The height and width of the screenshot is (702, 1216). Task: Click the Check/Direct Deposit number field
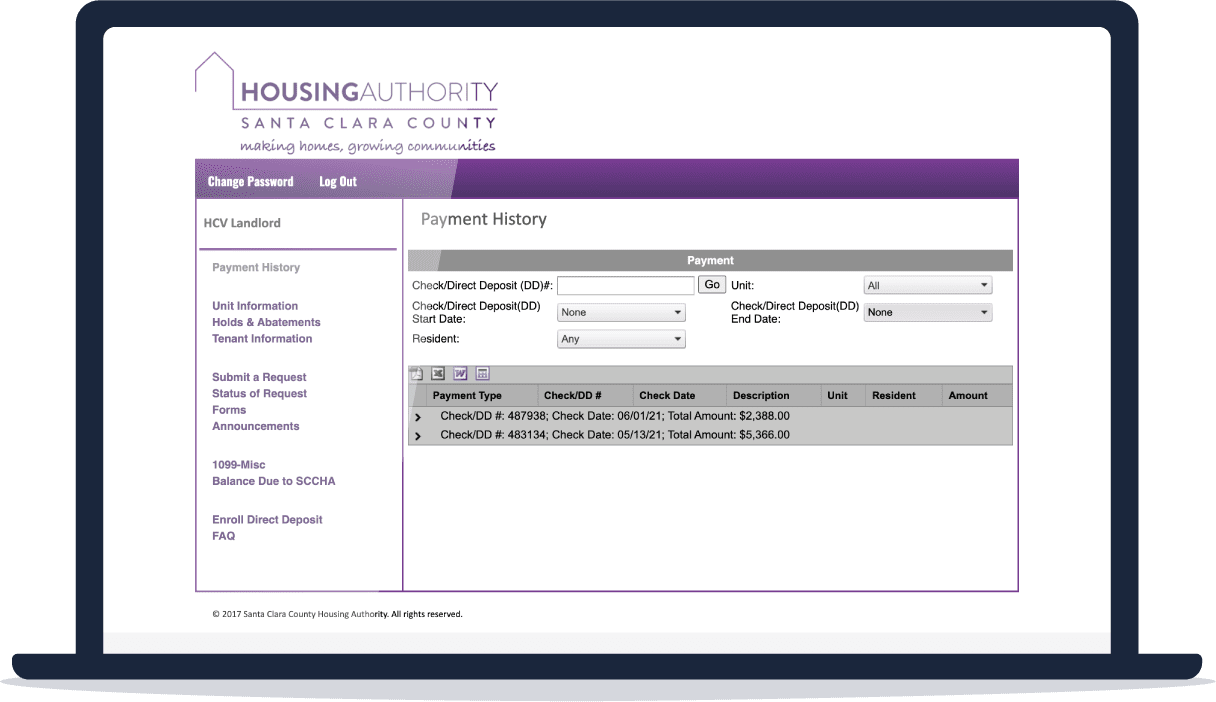click(625, 286)
